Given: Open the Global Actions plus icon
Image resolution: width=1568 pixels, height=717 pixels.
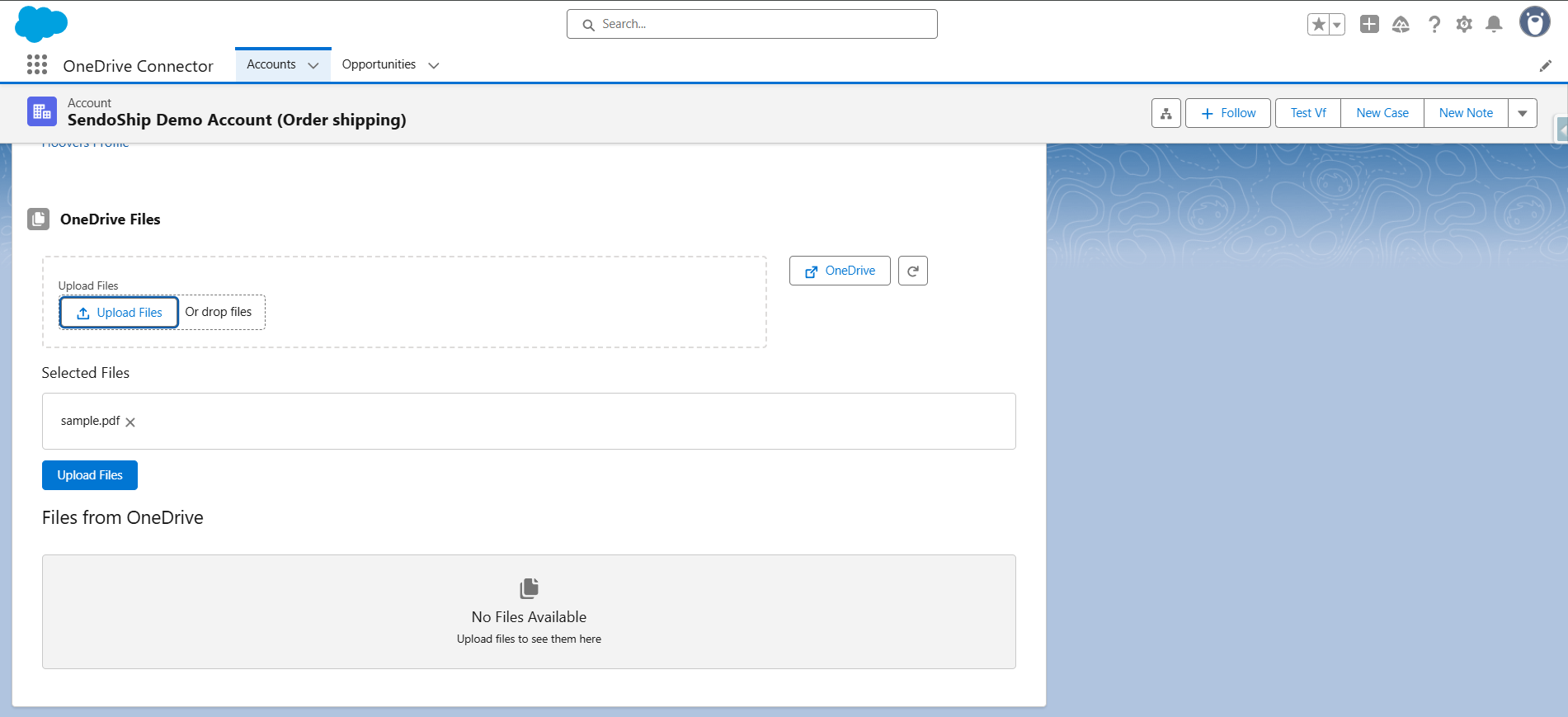Looking at the screenshot, I should [x=1369, y=24].
